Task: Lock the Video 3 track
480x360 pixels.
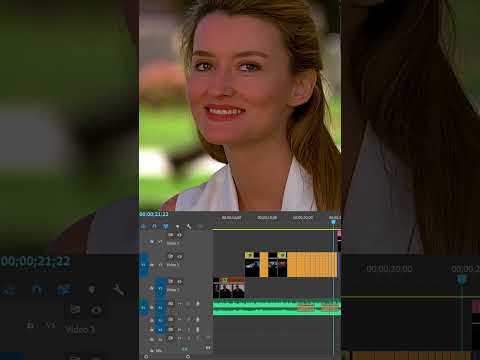Action: point(152,242)
